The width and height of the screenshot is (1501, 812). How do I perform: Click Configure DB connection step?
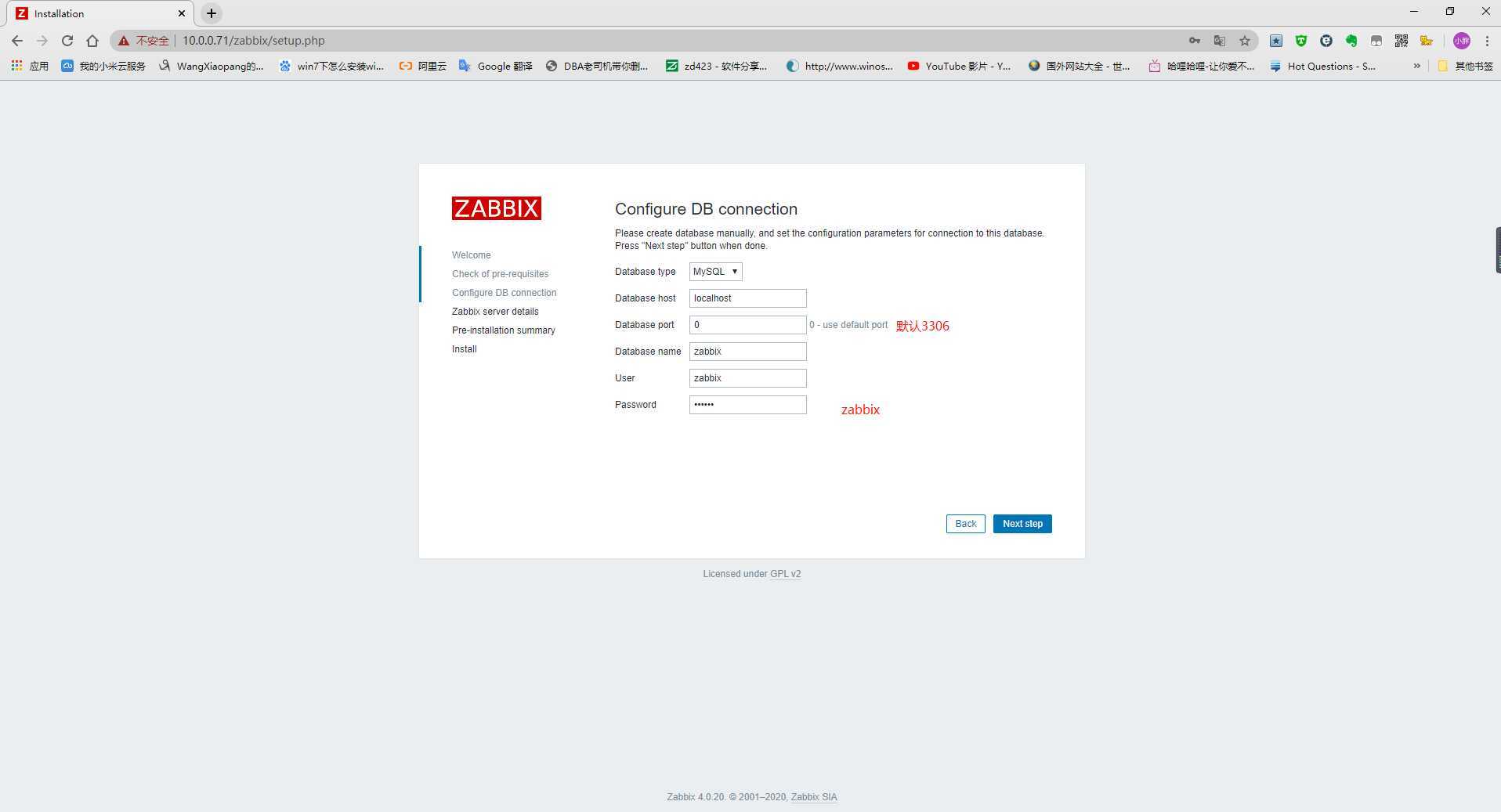(x=504, y=293)
